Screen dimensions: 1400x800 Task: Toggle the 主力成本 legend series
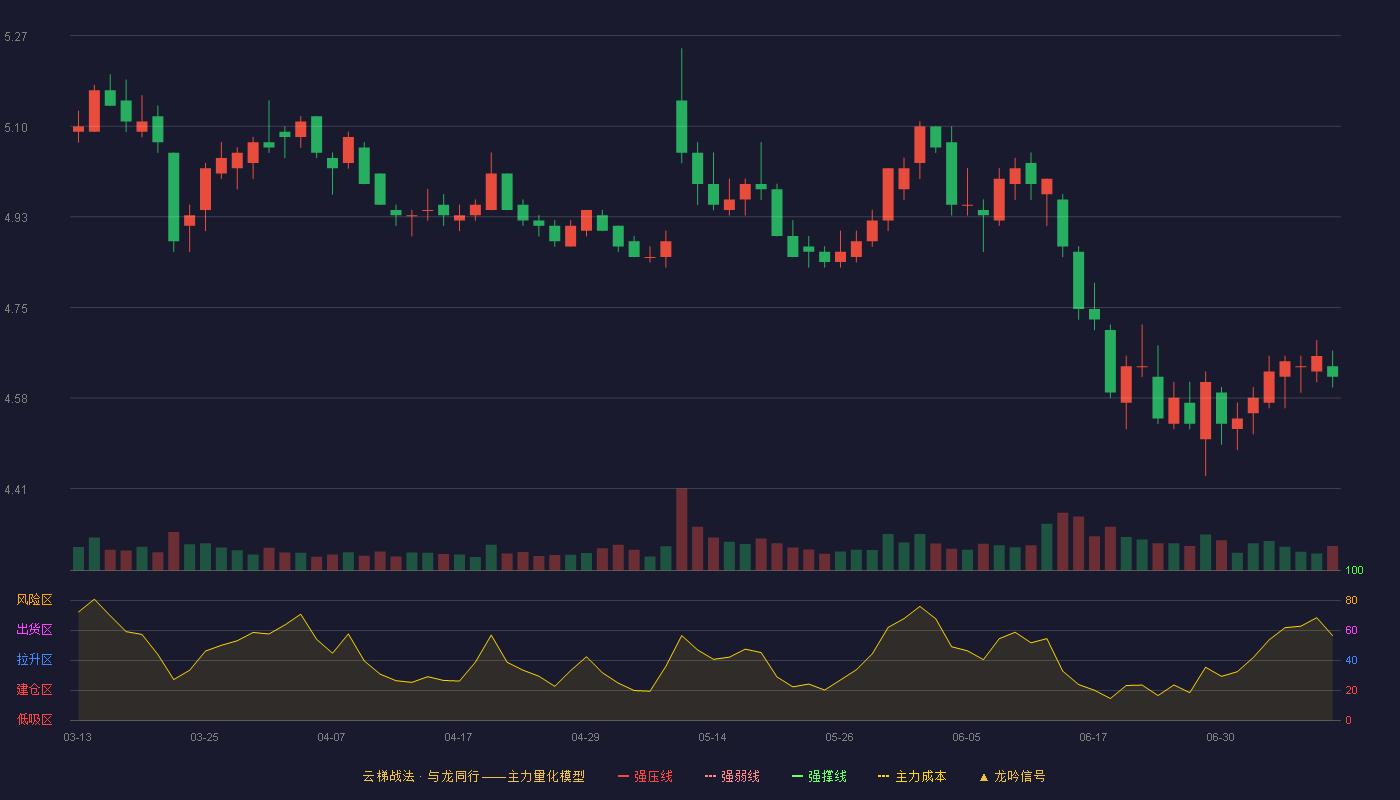[912, 776]
